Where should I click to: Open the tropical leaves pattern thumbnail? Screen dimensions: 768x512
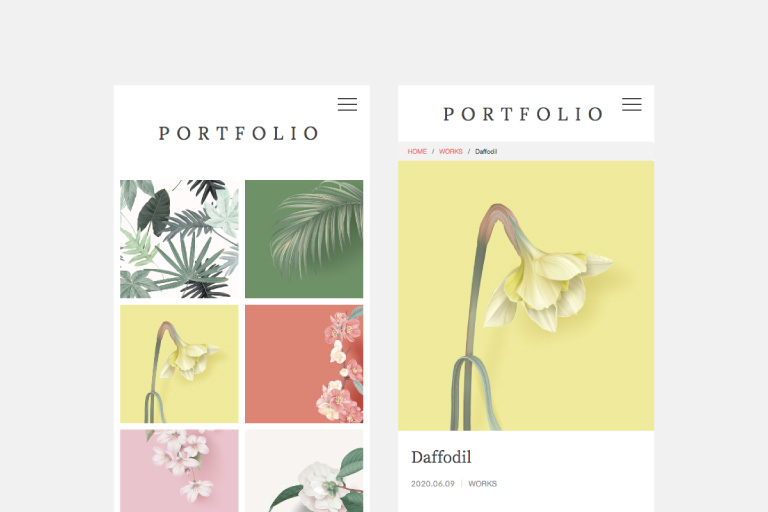tap(179, 239)
